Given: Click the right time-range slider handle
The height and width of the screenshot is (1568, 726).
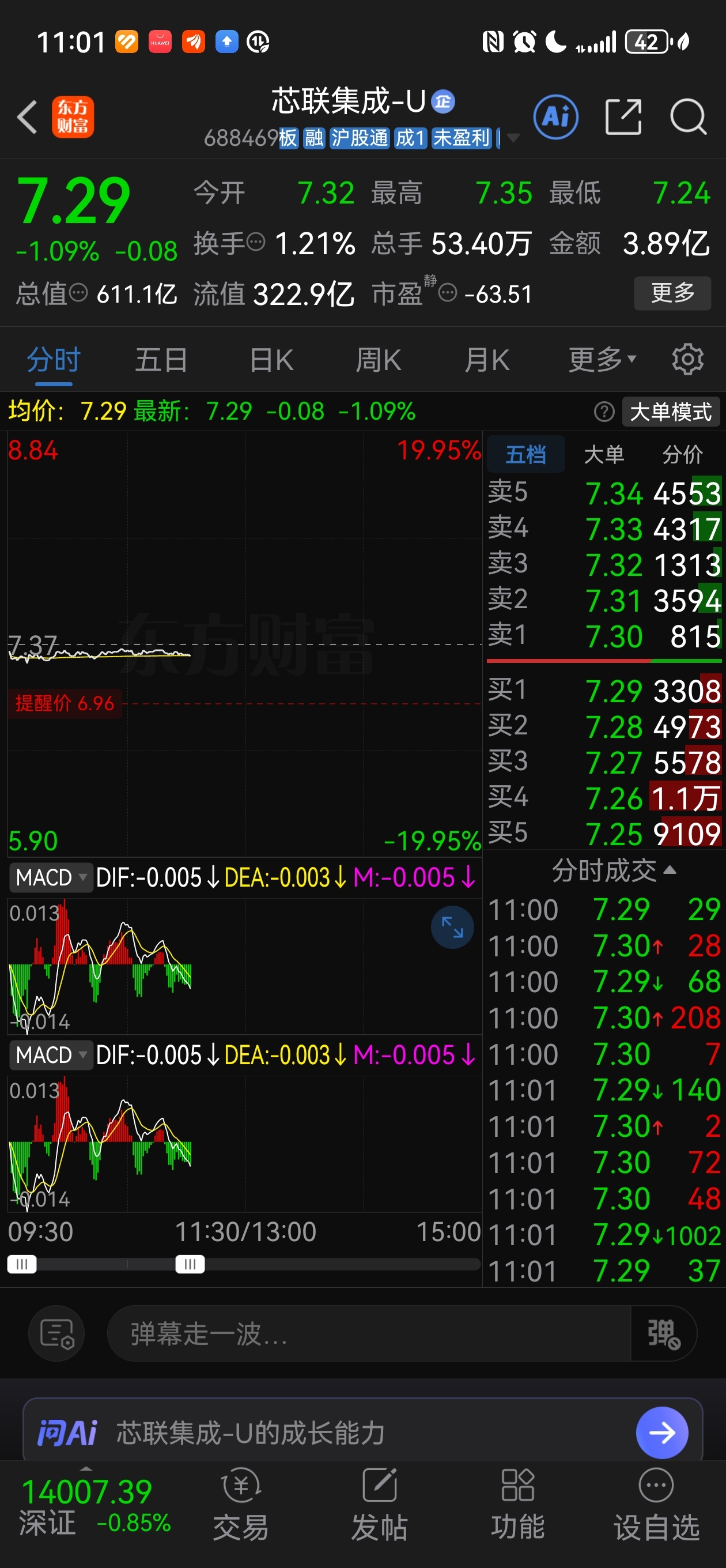Looking at the screenshot, I should point(190,1264).
